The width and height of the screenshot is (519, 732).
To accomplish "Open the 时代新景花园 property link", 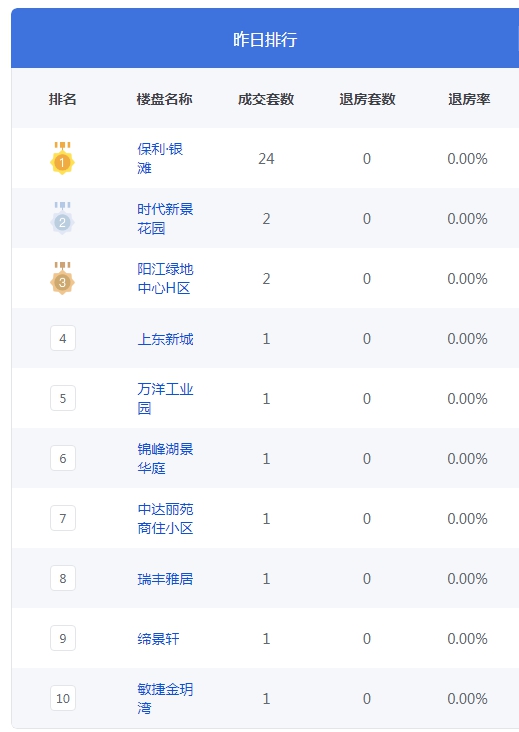I will [x=165, y=218].
